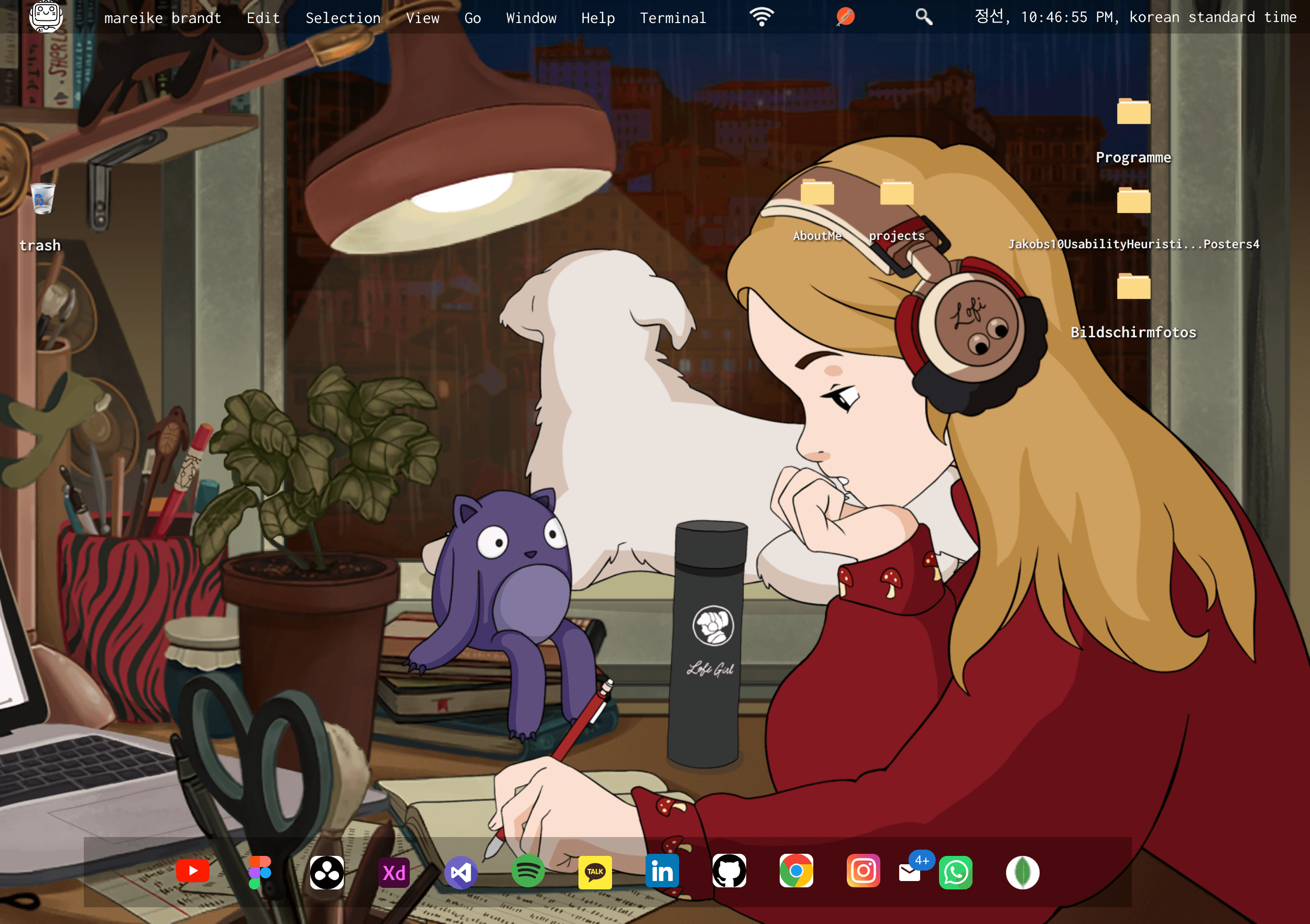Open the Spotlight search magnifier
The image size is (1310, 924).
[924, 17]
